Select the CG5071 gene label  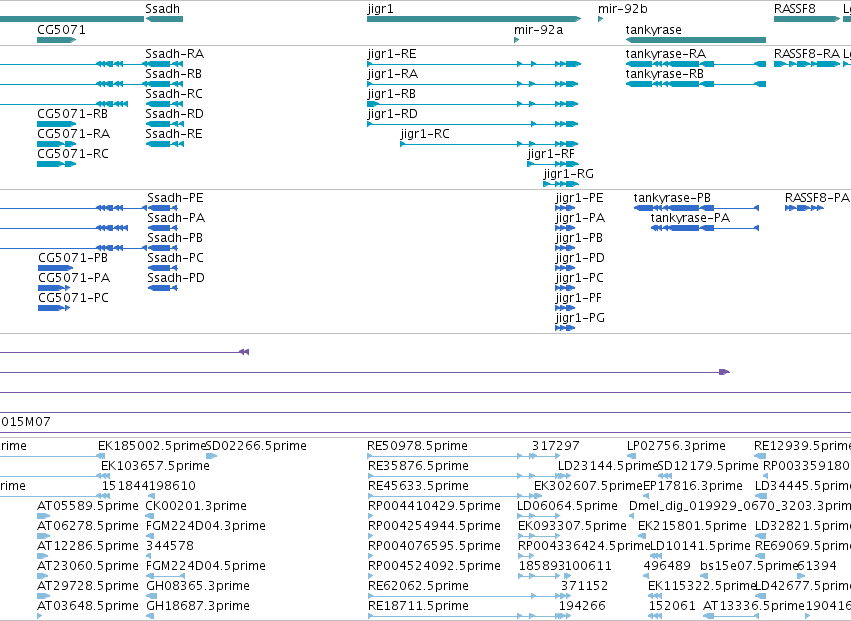(x=61, y=30)
